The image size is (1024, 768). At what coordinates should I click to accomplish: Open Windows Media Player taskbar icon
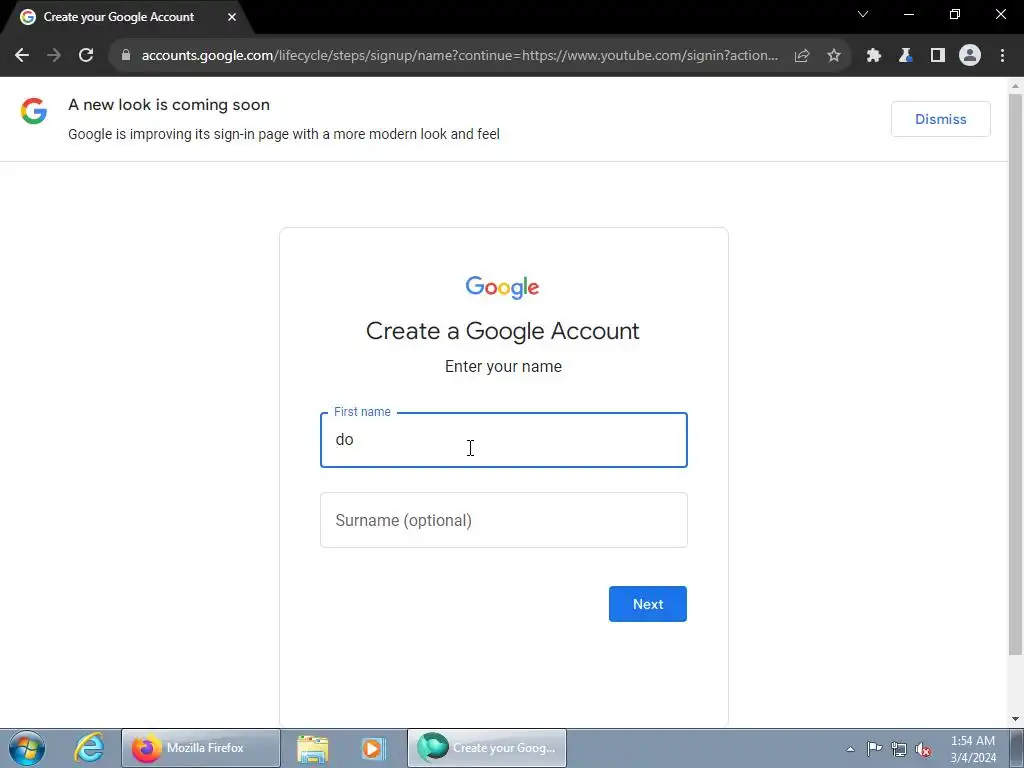tap(374, 748)
